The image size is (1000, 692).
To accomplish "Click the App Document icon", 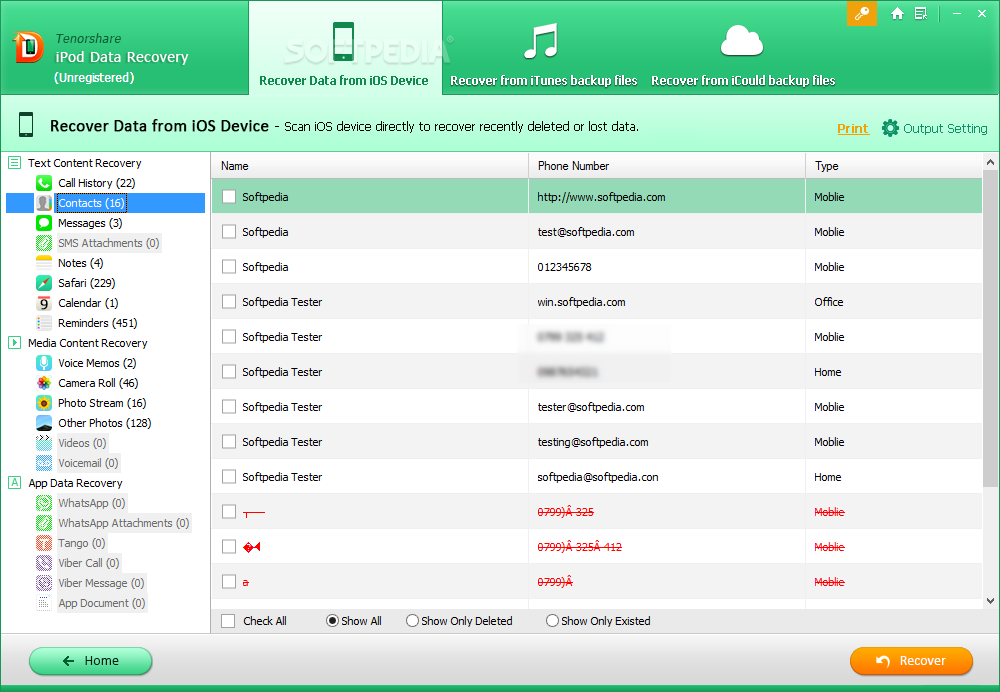I will [x=44, y=603].
